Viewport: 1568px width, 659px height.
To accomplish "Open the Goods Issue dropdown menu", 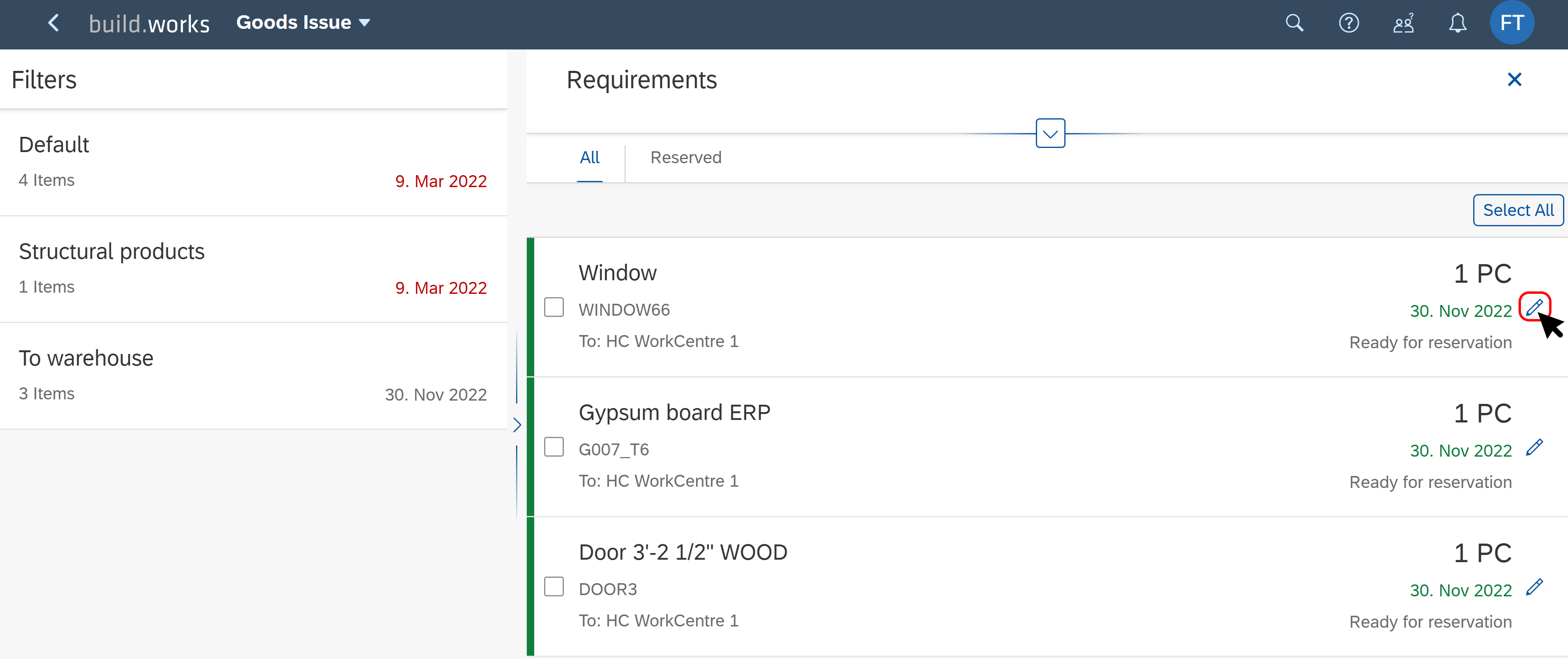I will coord(303,23).
